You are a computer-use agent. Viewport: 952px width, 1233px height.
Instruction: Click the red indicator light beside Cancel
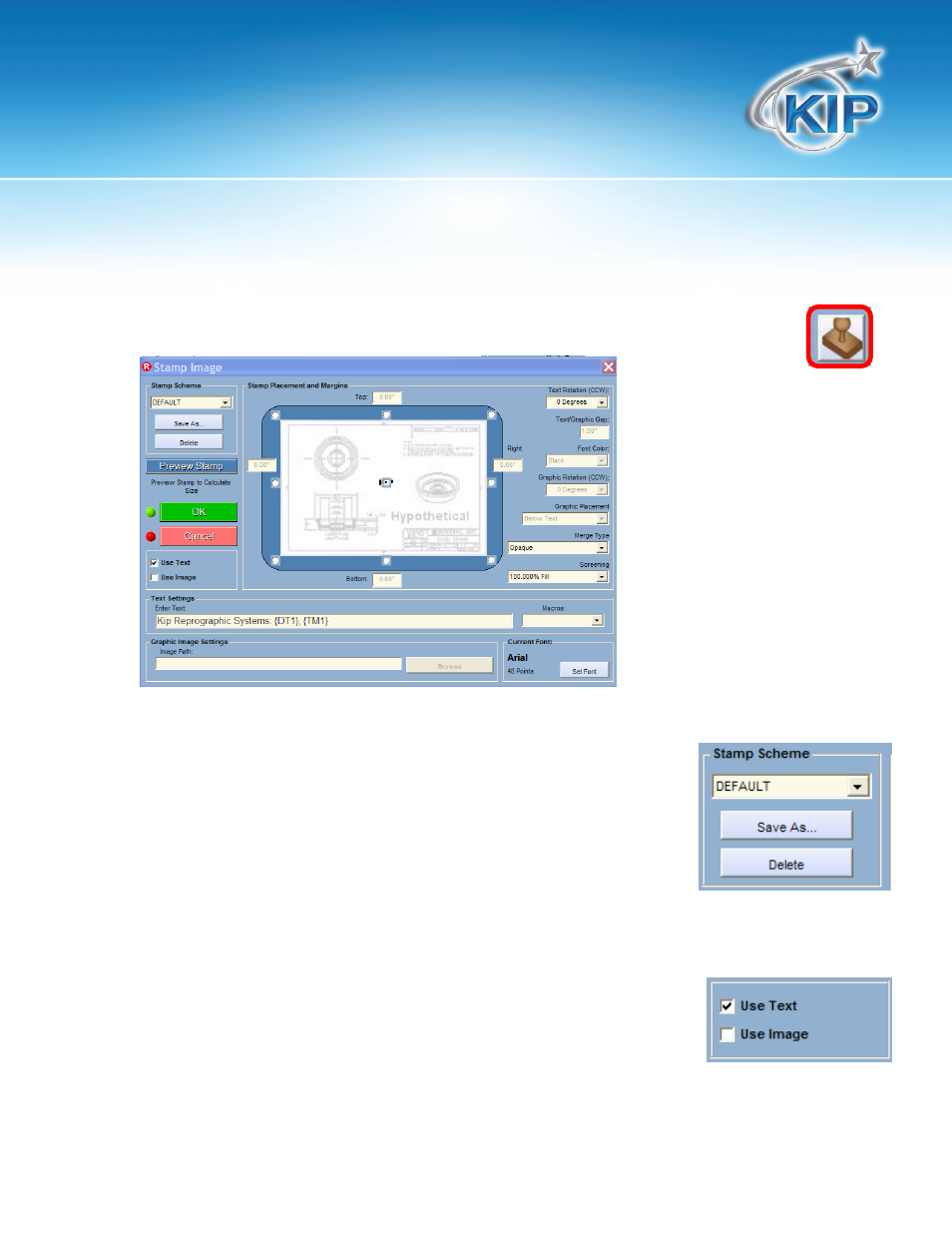click(151, 536)
